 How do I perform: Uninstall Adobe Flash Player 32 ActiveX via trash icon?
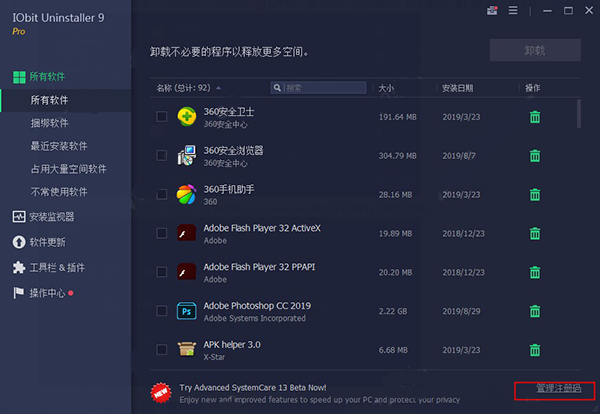[x=535, y=233]
